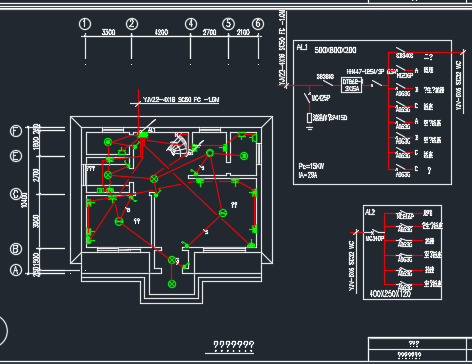Select lamp symbol in bottom-left room
The width and height of the screenshot is (472, 364).
point(119,221)
